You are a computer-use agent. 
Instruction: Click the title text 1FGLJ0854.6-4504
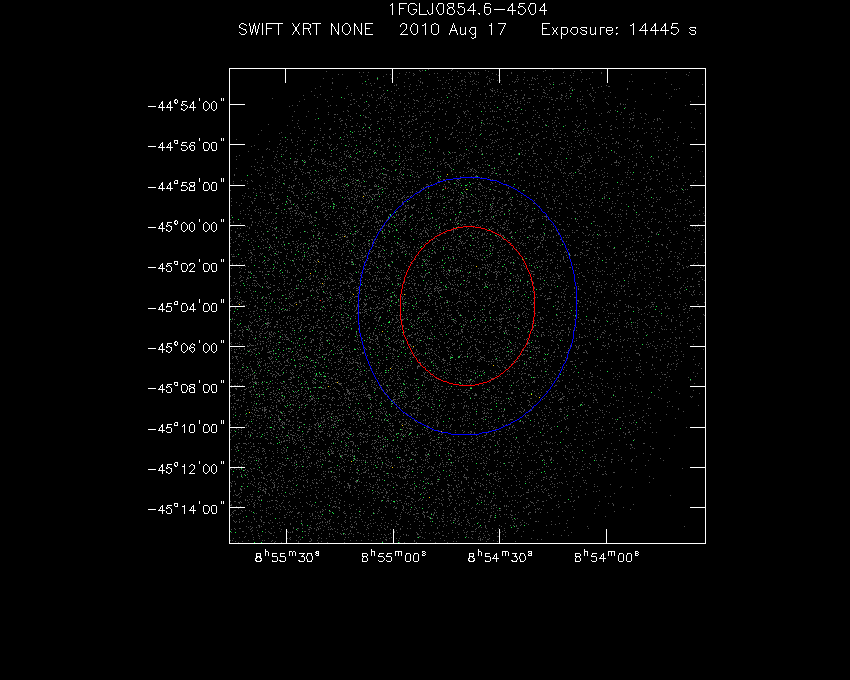click(x=468, y=10)
